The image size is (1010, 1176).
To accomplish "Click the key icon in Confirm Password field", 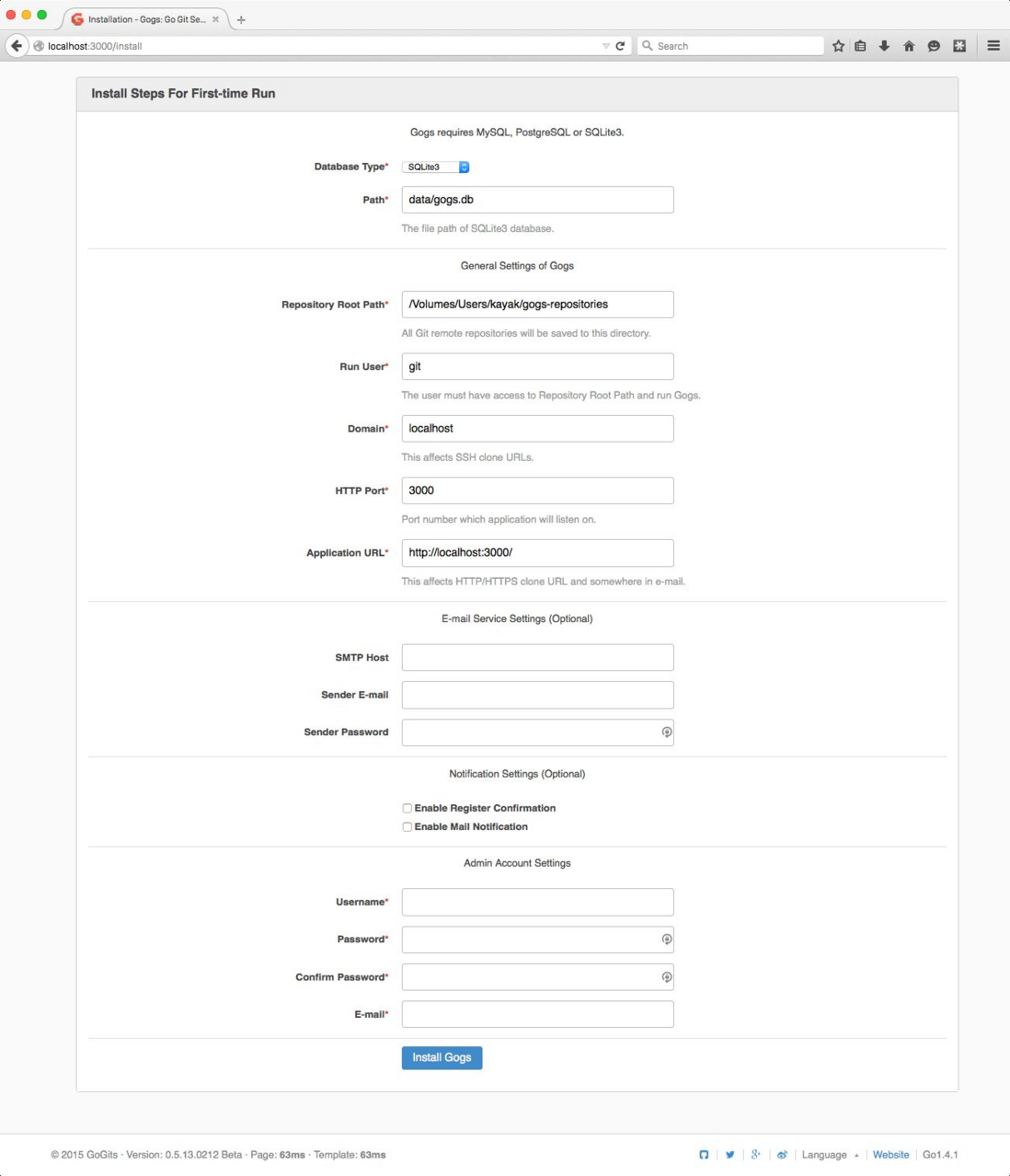I will click(x=667, y=977).
